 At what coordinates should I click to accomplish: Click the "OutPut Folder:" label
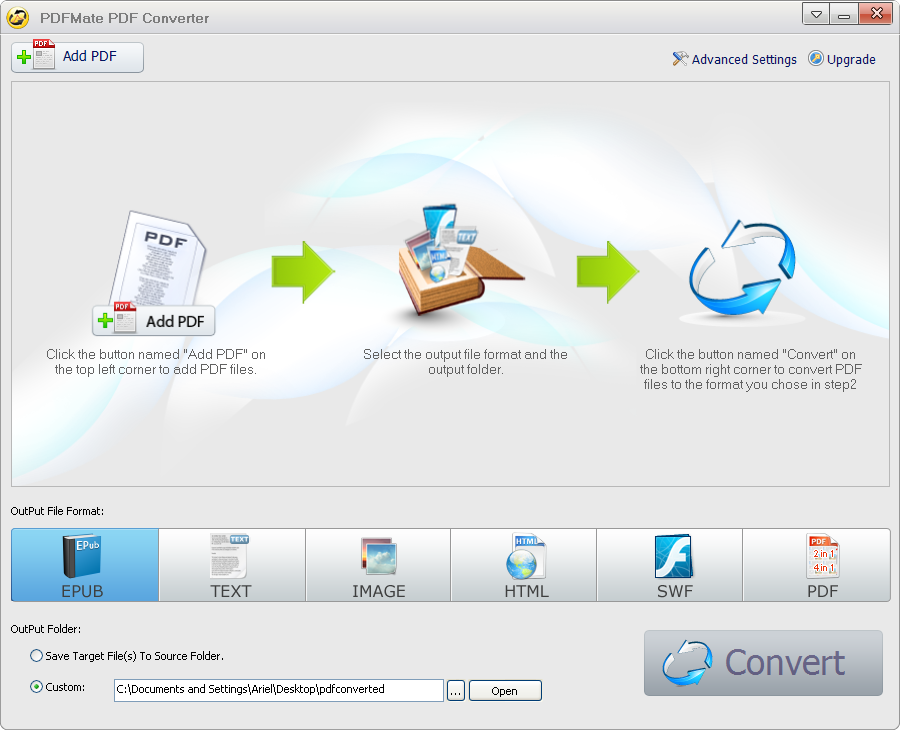(46, 629)
